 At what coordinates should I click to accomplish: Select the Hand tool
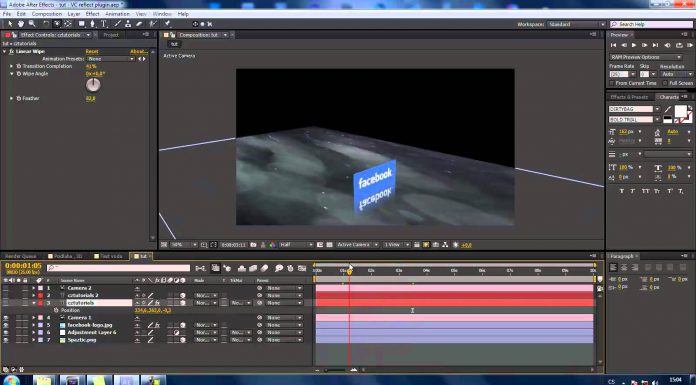tap(21, 24)
